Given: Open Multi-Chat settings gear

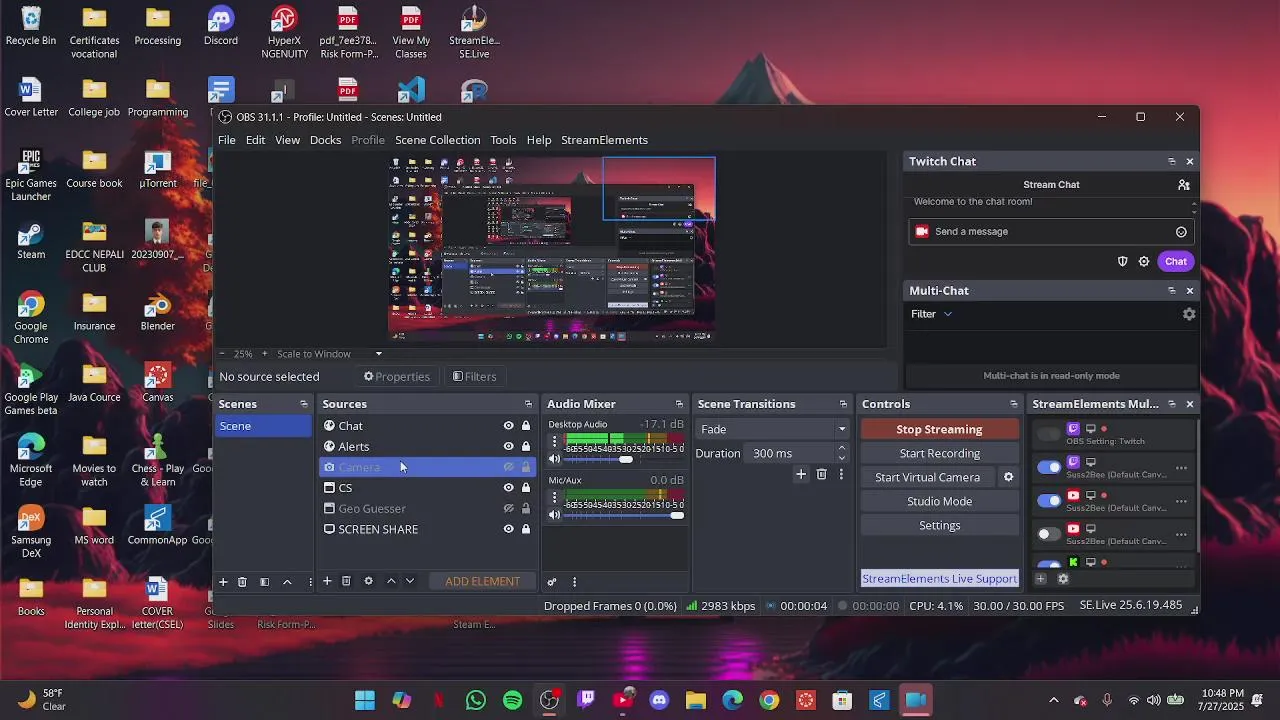Looking at the screenshot, I should (1189, 314).
